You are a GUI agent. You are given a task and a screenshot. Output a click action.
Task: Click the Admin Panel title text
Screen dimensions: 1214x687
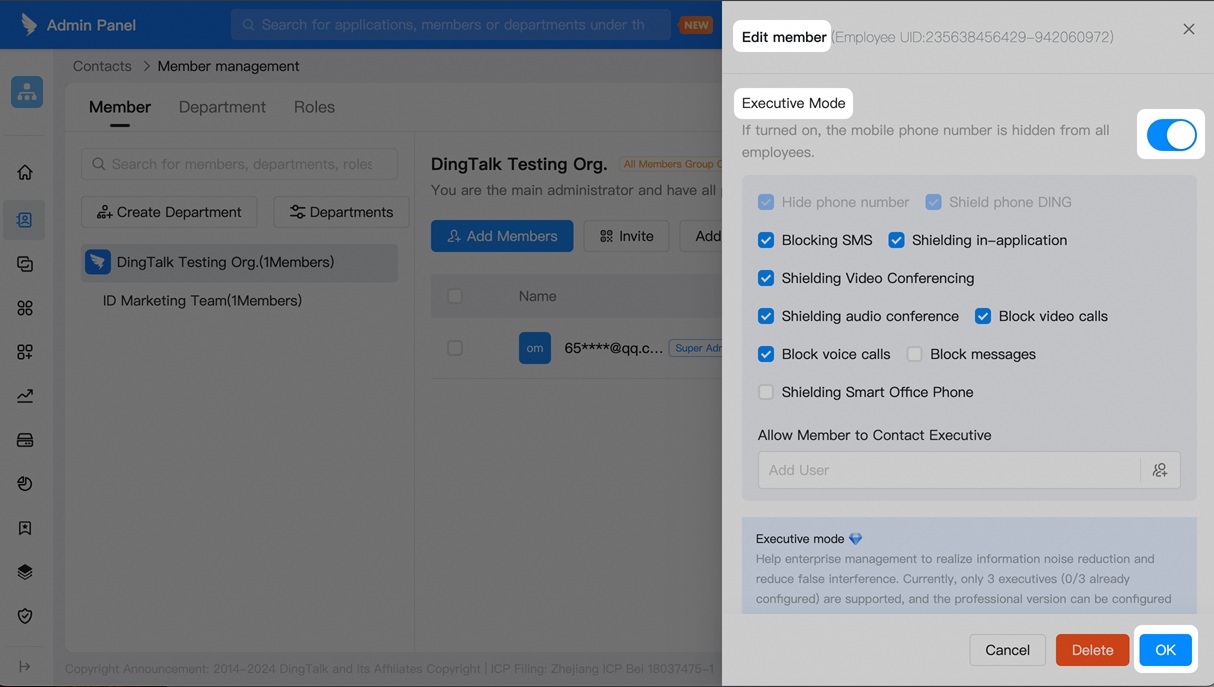click(91, 25)
